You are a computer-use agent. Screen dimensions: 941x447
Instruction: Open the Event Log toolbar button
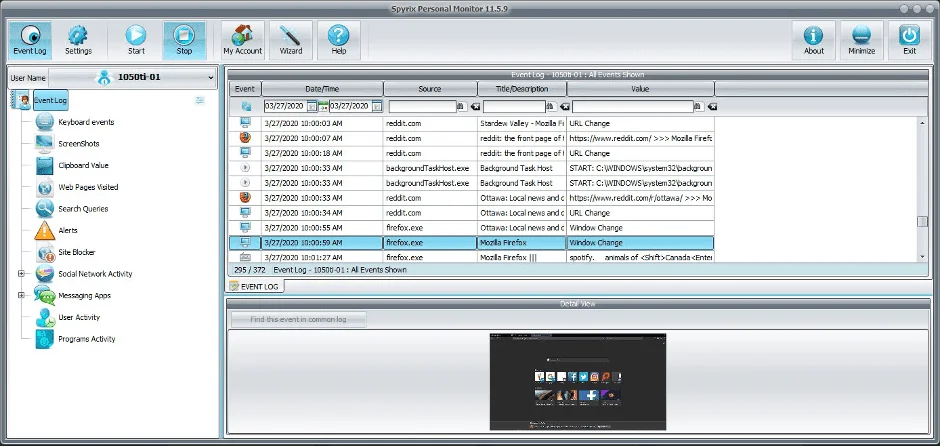pos(30,40)
